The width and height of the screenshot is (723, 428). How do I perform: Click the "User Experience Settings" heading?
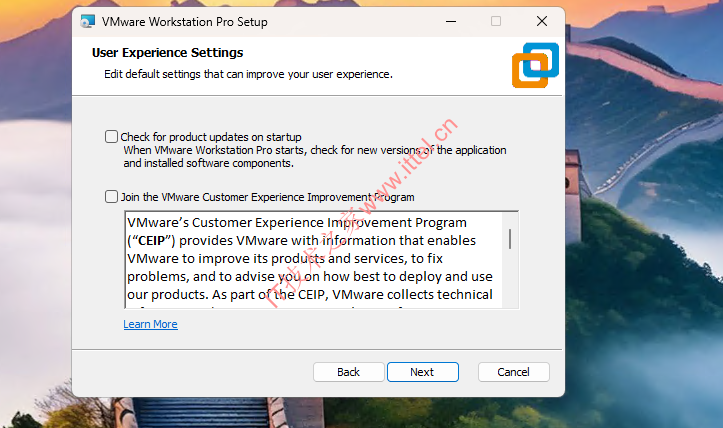pyautogui.click(x=167, y=53)
